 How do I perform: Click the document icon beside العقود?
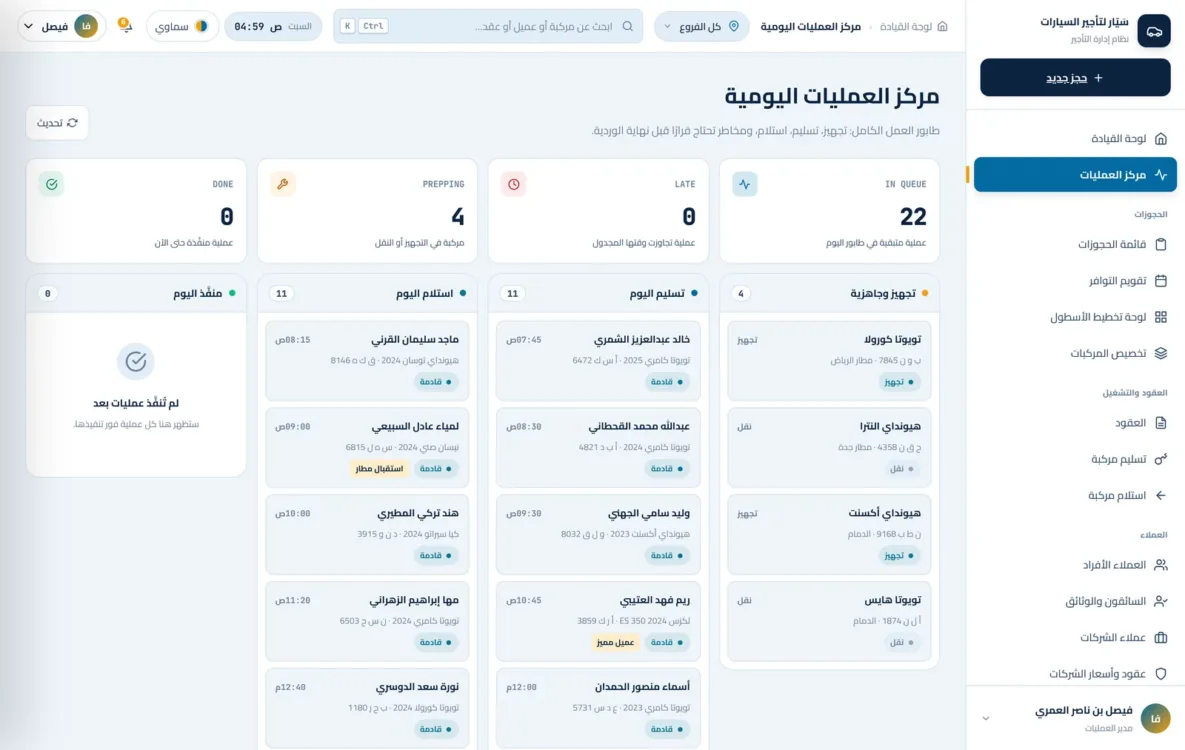click(x=1161, y=423)
